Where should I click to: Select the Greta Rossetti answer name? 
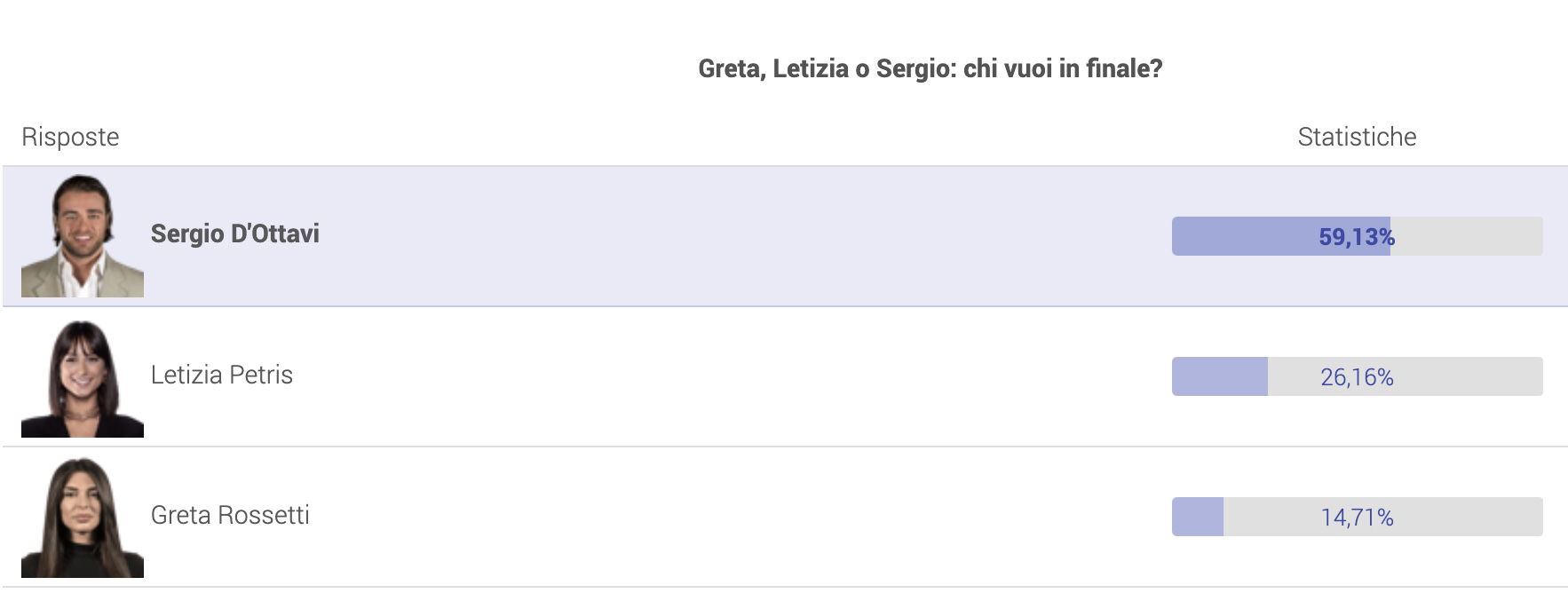230,515
